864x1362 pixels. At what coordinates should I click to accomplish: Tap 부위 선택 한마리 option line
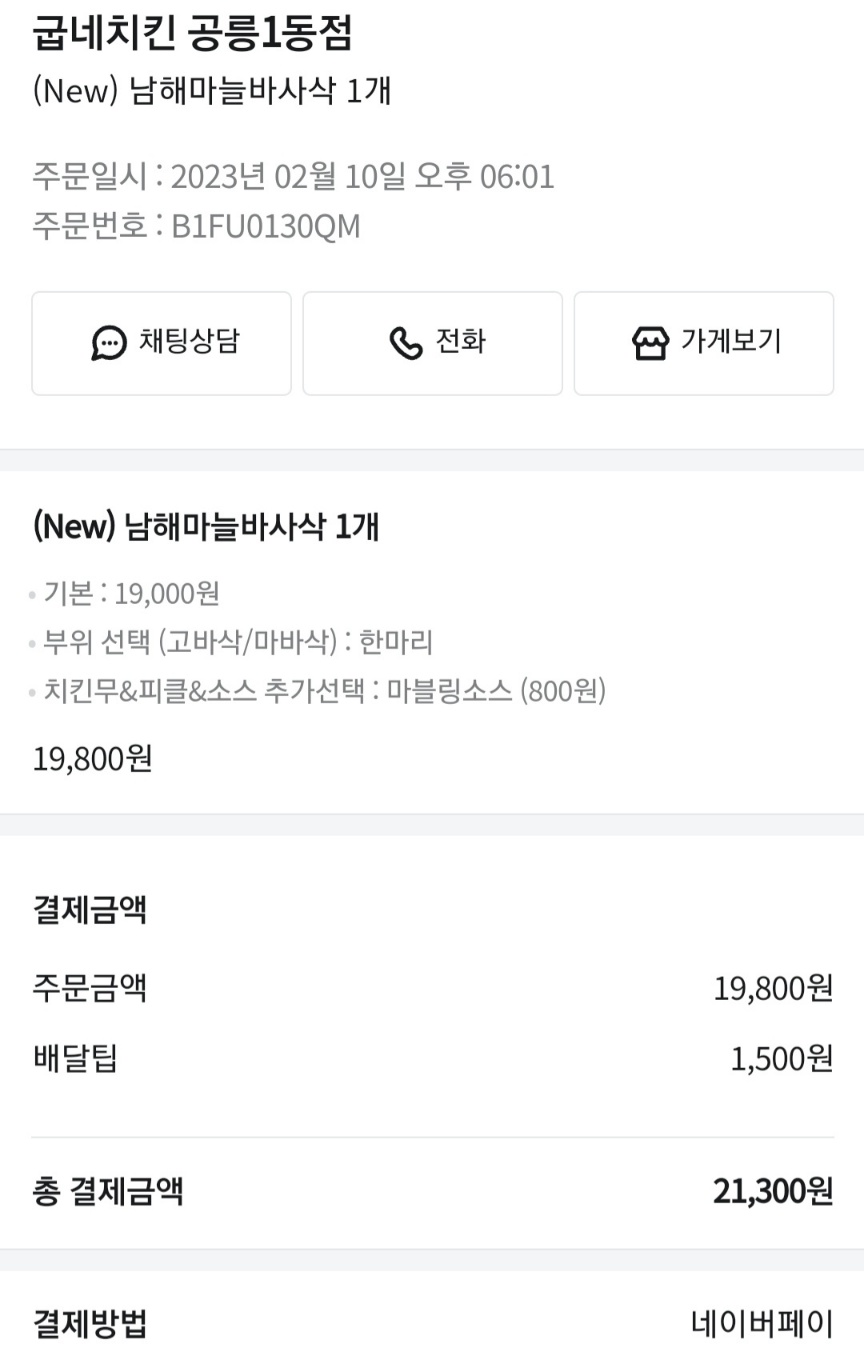tap(237, 642)
